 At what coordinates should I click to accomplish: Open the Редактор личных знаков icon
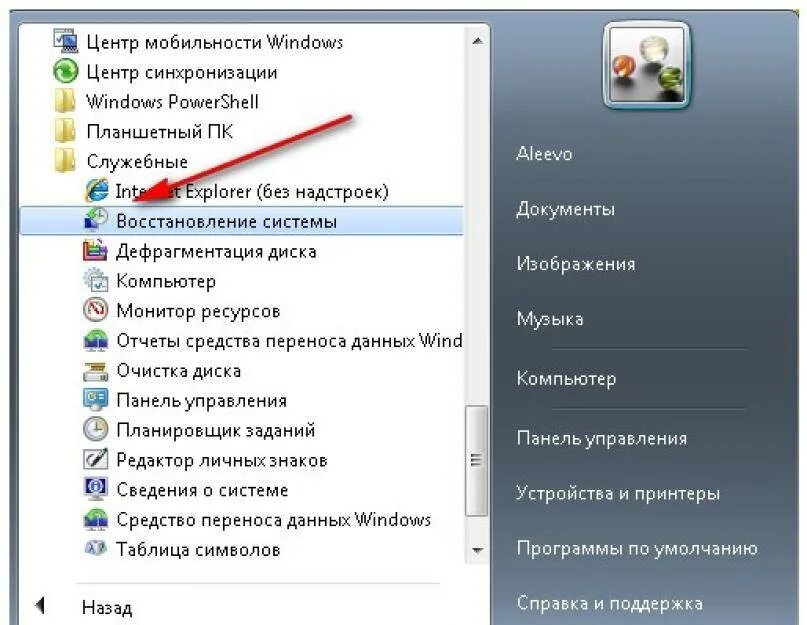96,459
